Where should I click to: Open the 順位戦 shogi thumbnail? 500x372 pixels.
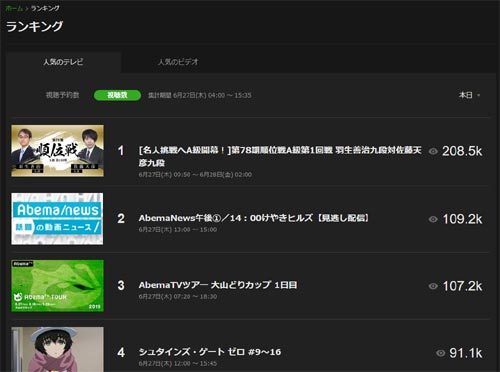click(x=57, y=151)
